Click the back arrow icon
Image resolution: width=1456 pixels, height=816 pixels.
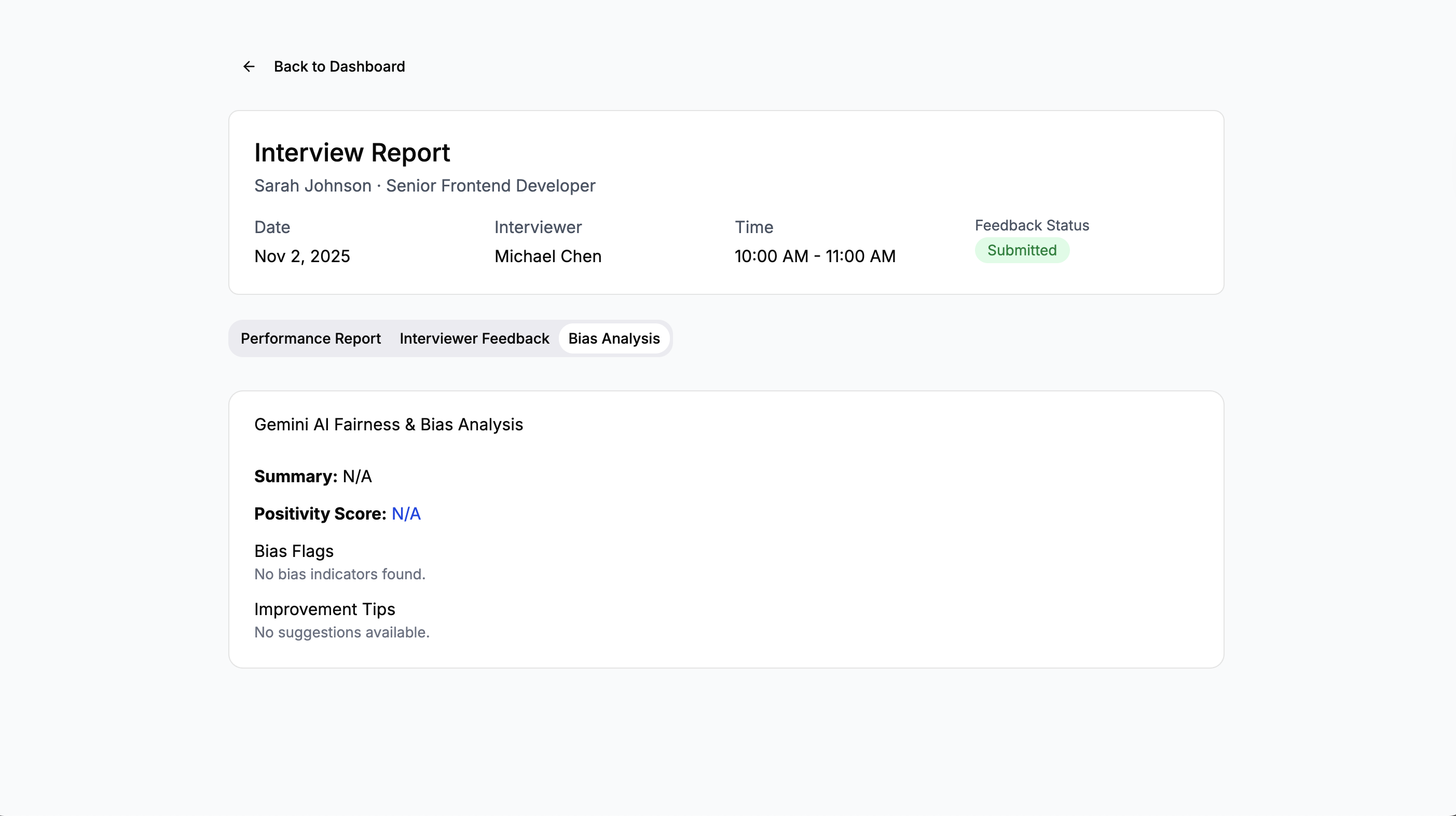249,67
